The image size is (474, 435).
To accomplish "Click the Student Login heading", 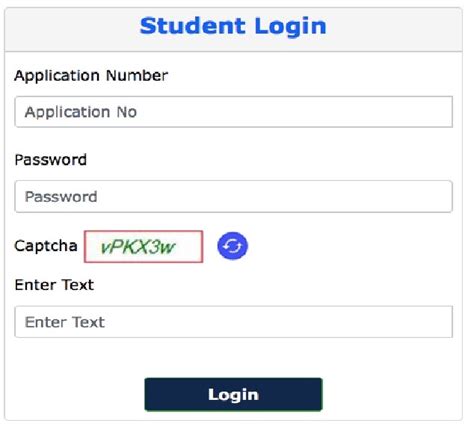I will (x=233, y=26).
